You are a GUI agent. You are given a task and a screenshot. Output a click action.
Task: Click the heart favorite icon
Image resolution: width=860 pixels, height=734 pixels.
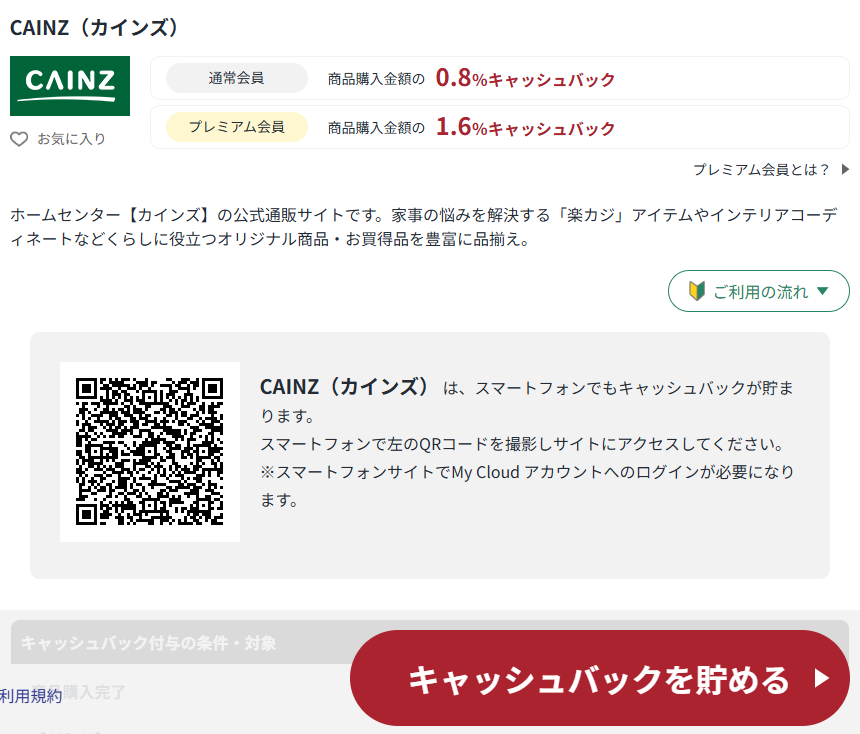click(19, 139)
